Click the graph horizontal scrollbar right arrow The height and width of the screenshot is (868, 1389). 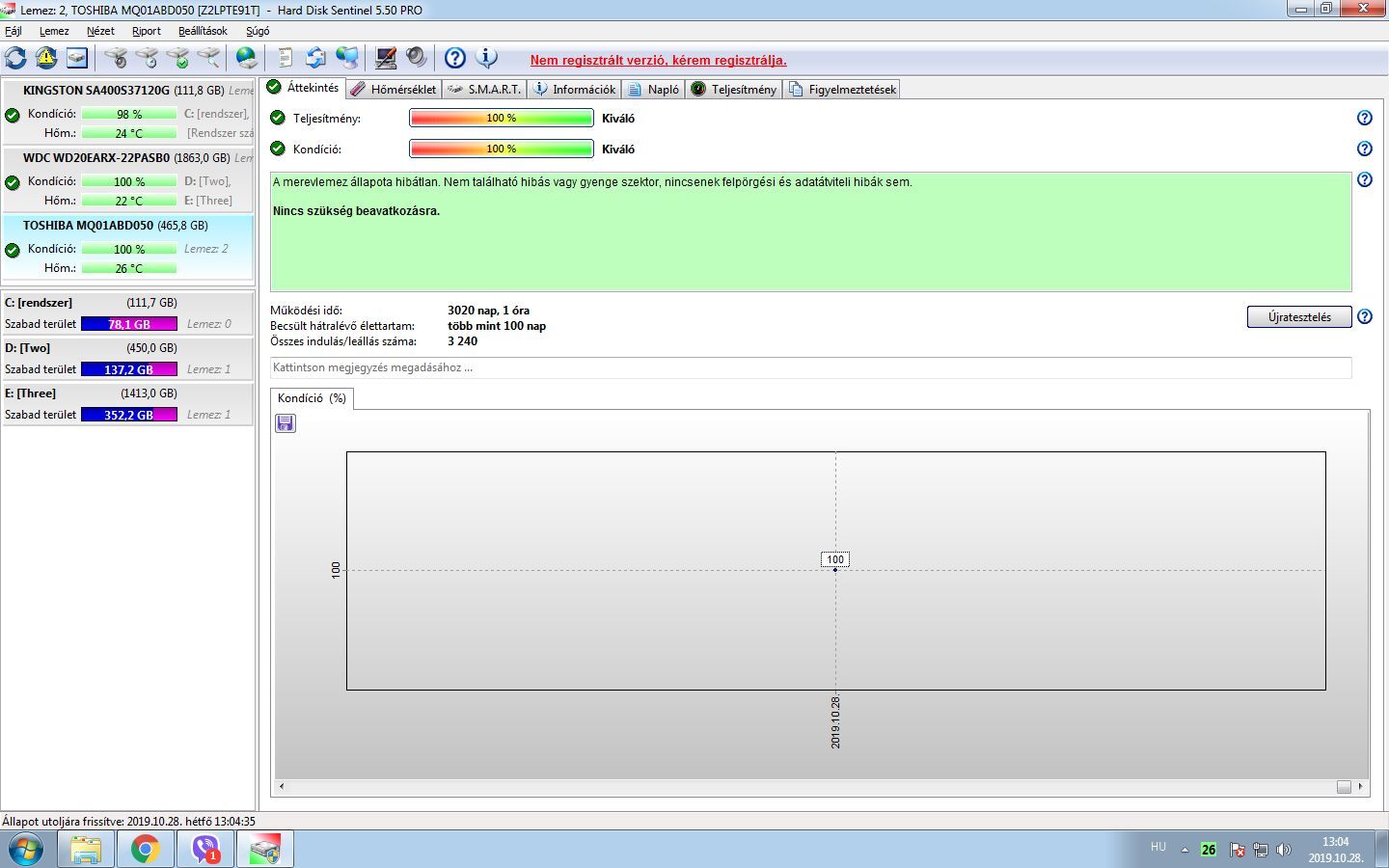pyautogui.click(x=1360, y=787)
